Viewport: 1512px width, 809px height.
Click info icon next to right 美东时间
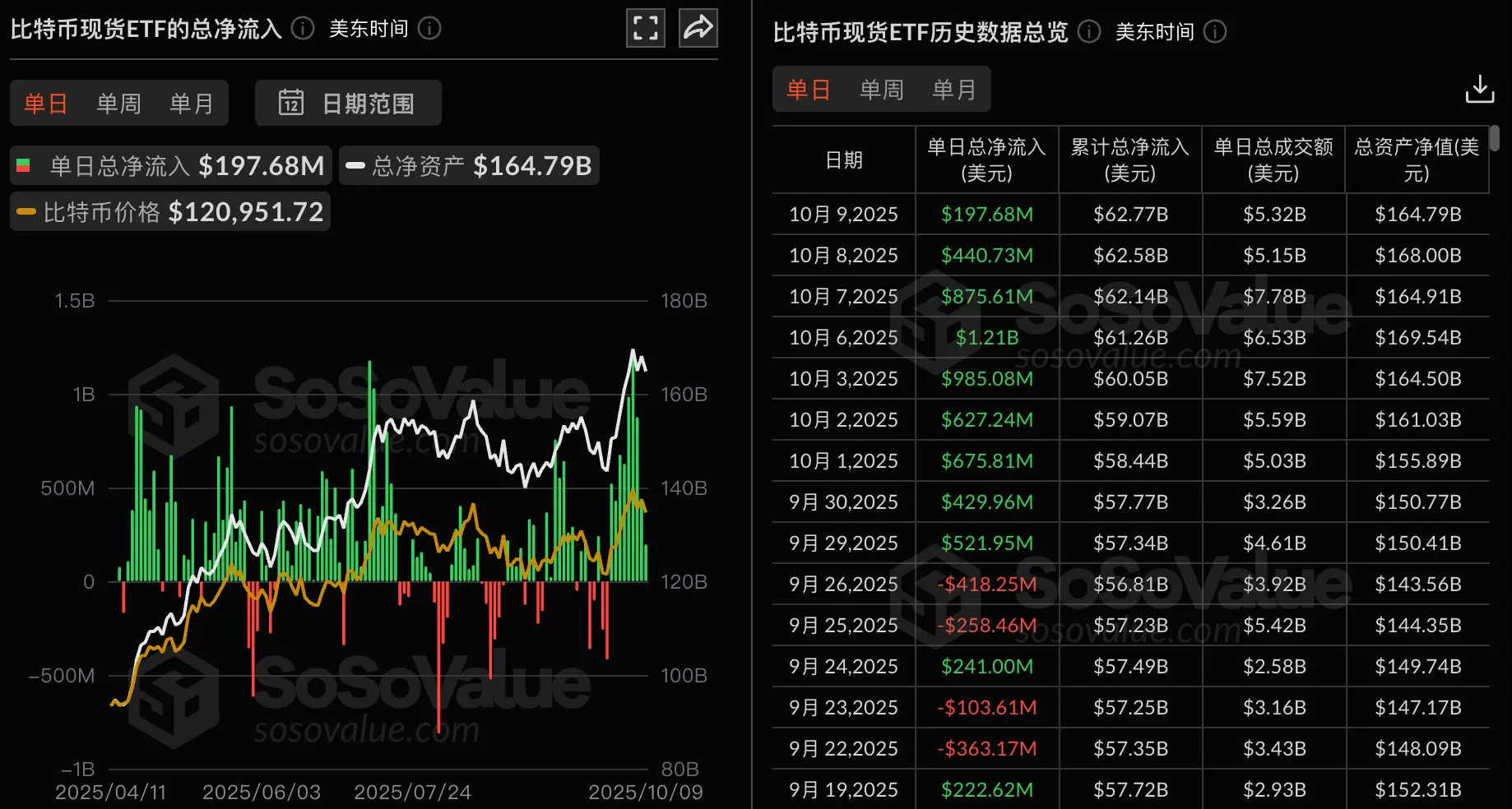point(1215,32)
